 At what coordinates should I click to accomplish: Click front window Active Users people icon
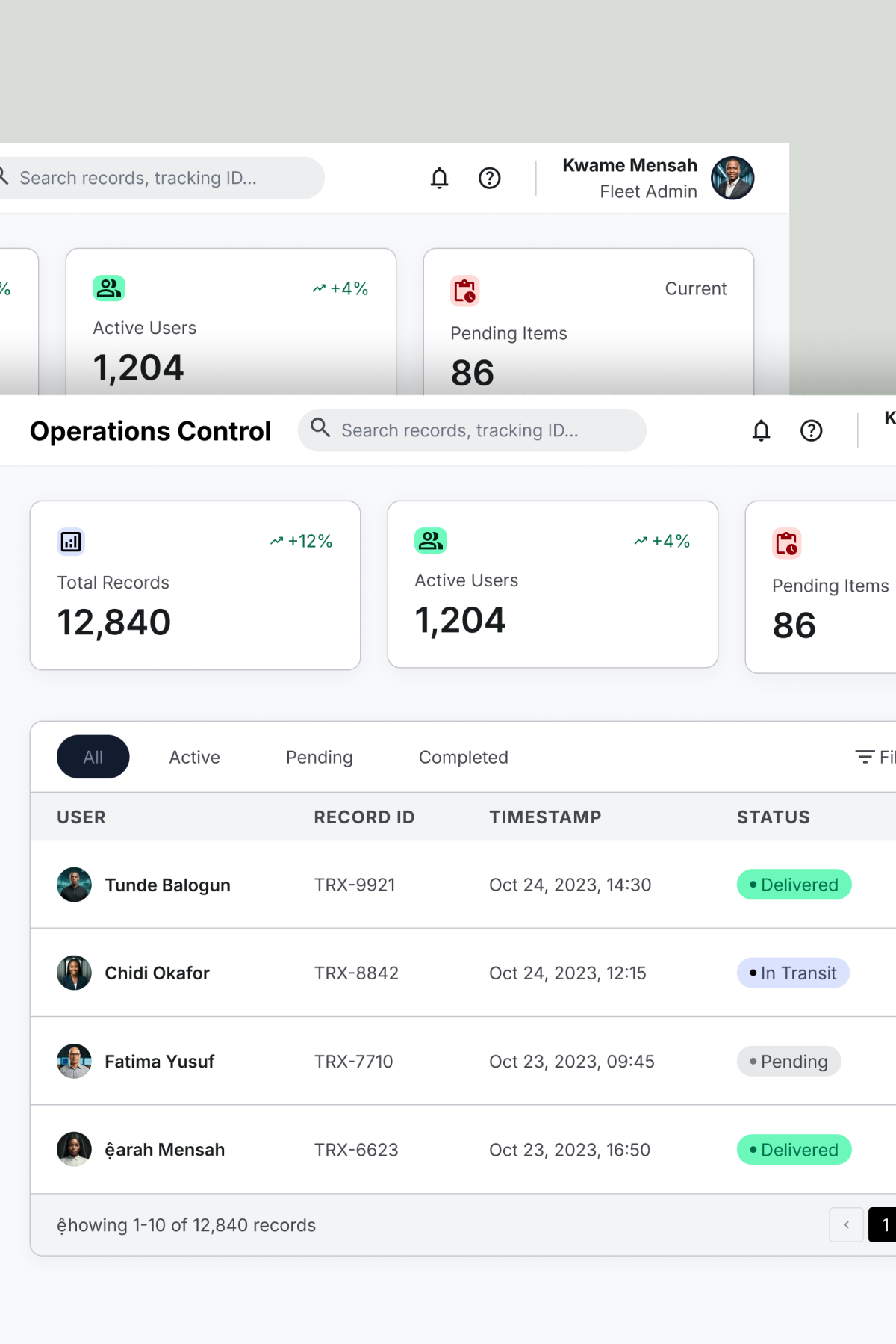[x=431, y=541]
